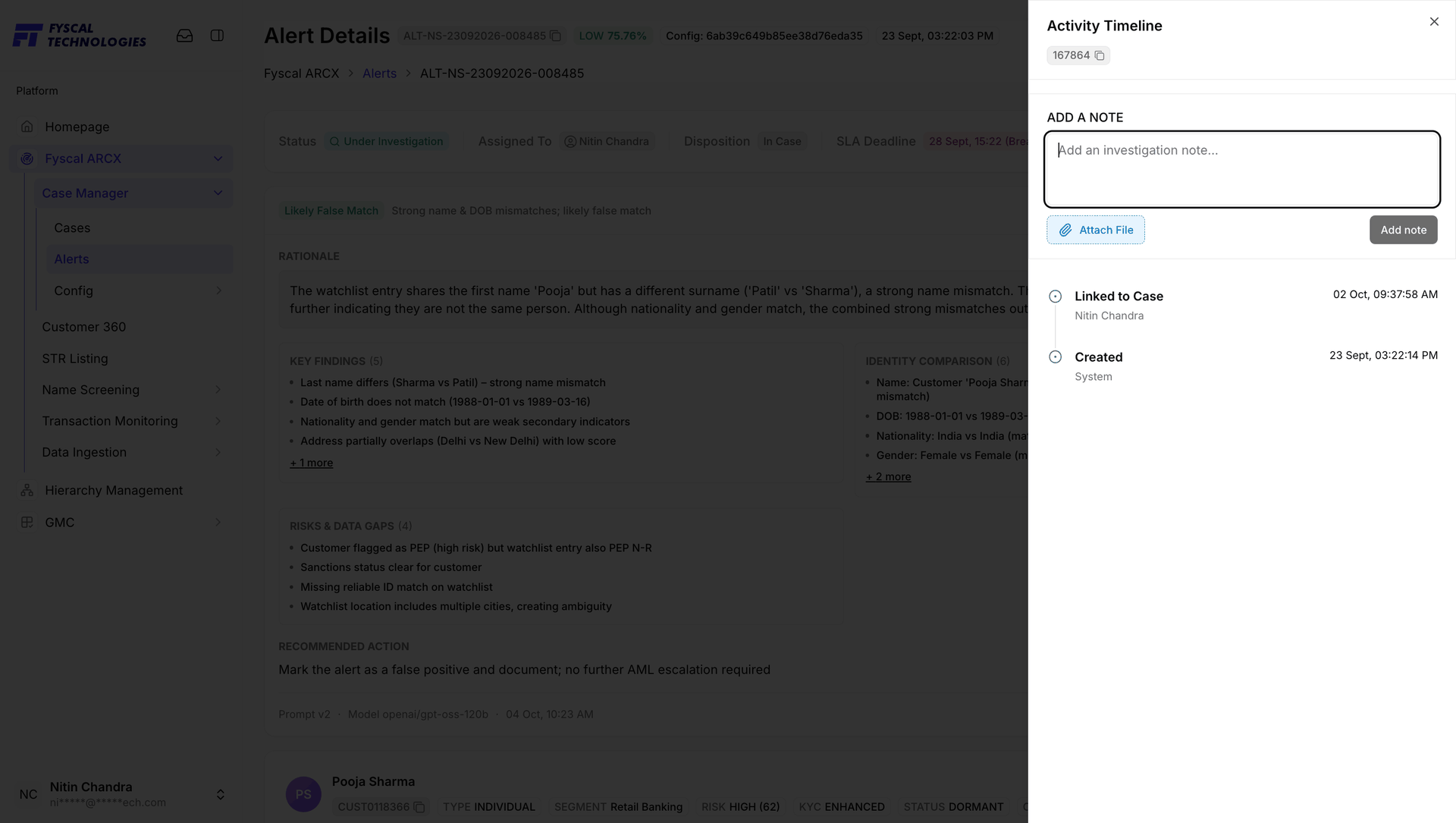
Task: Click the Fyscal Technologies logo
Action: tap(80, 35)
